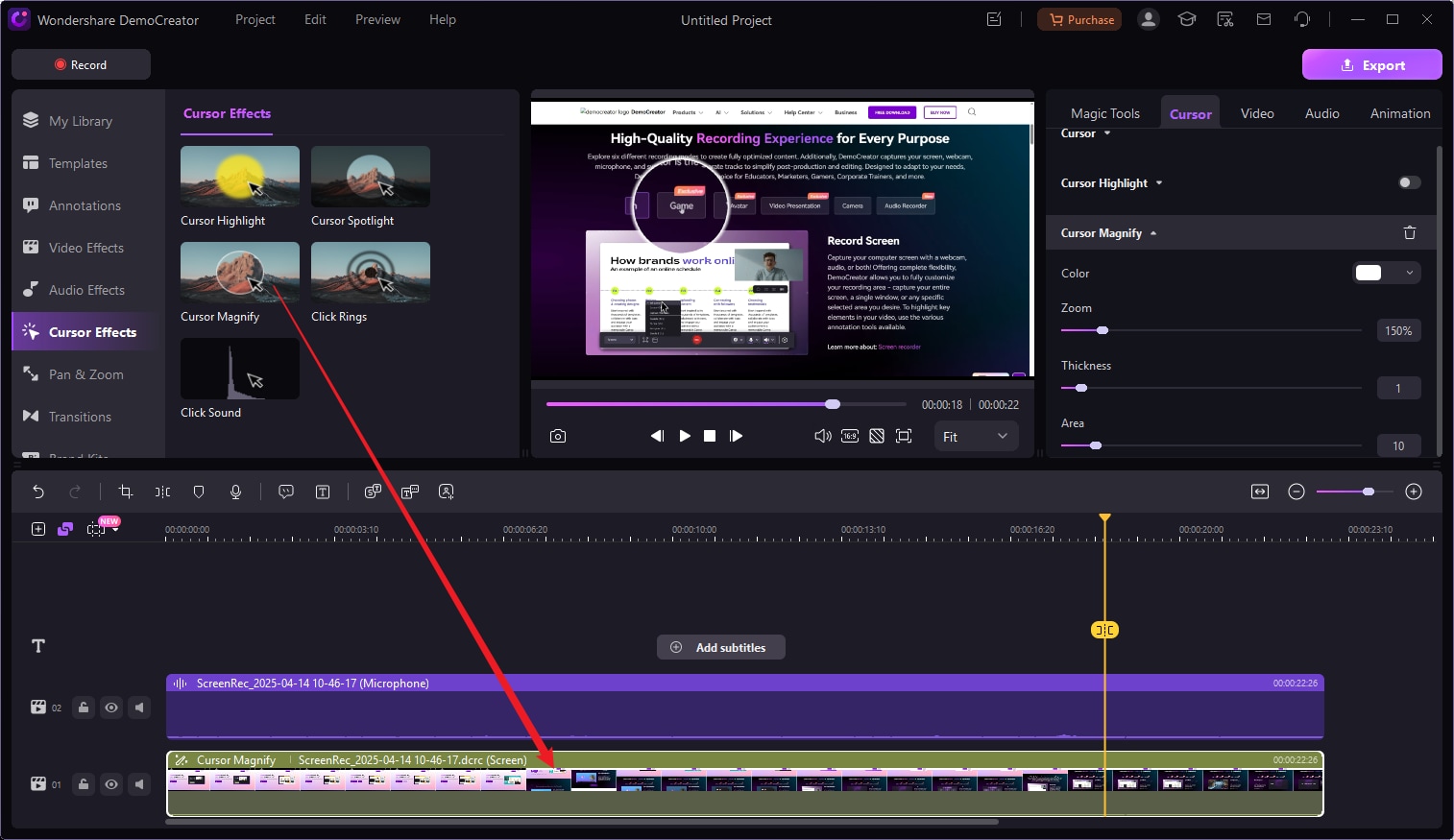Click the Zoom value field showing 150%
This screenshot has height=840, width=1454.
[x=1398, y=330]
